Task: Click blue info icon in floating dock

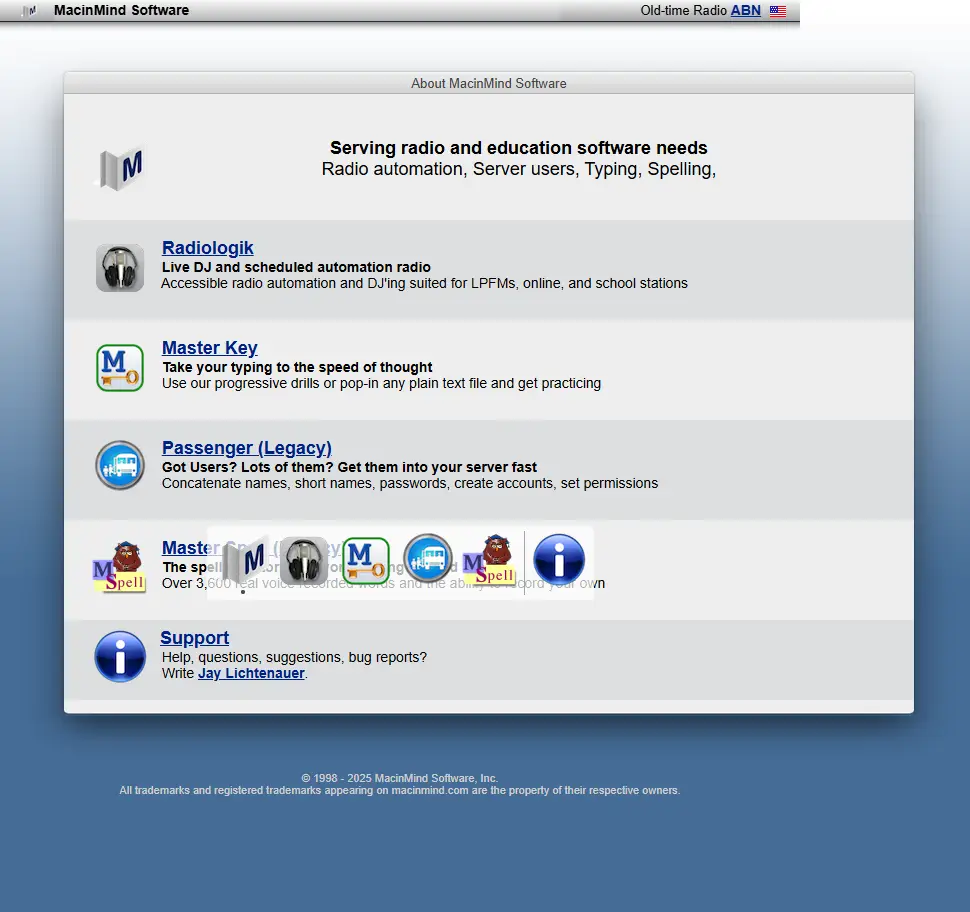Action: 559,560
